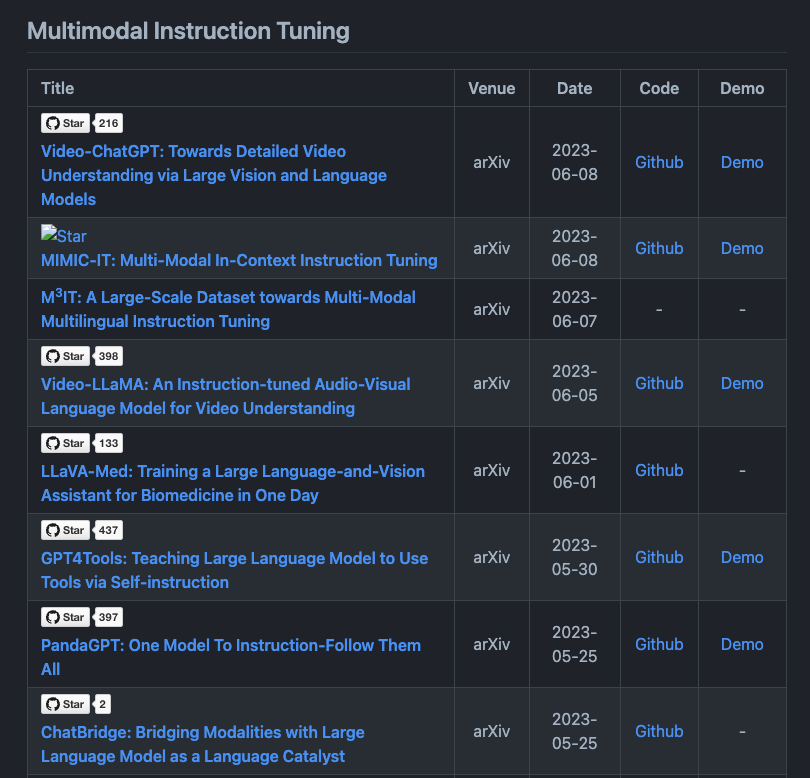This screenshot has width=810, height=778.
Task: Click the 2023-06-07 date cell
Action: pos(574,309)
